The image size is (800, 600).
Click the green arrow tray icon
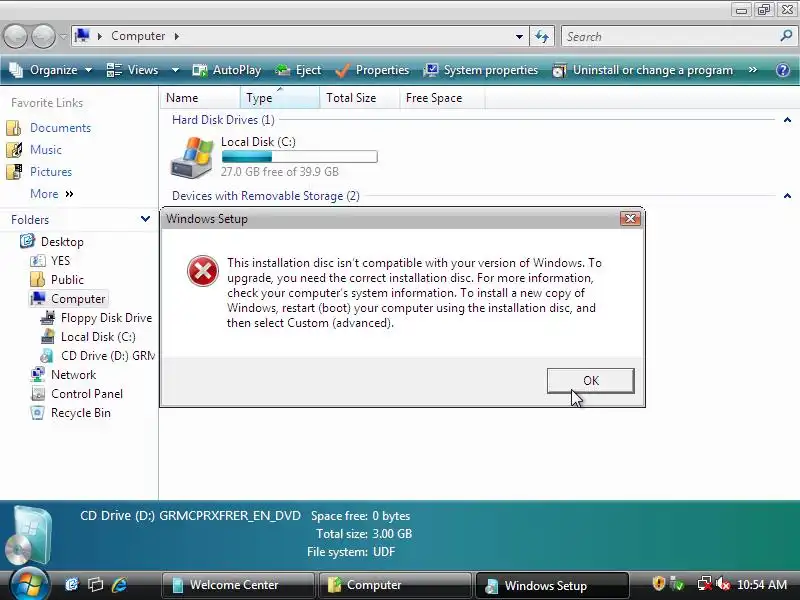[678, 584]
